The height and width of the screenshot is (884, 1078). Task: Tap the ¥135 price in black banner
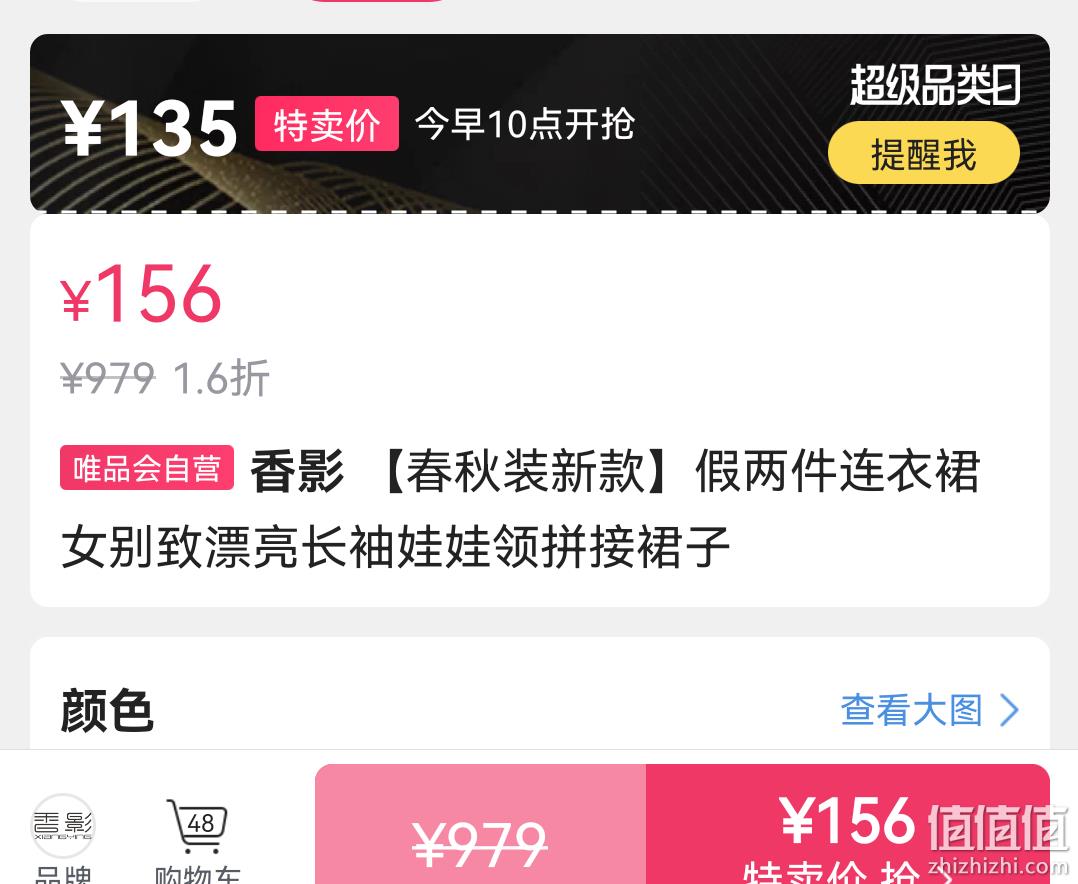coord(149,127)
